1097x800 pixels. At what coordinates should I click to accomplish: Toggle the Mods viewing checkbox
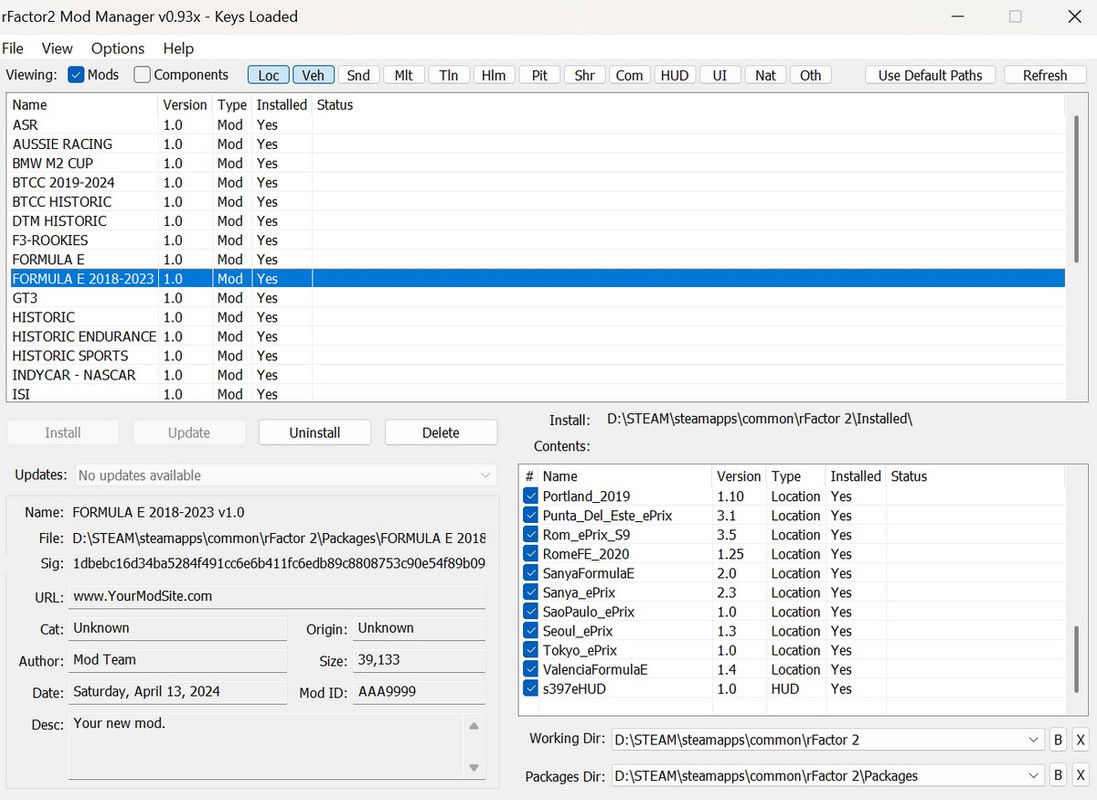pos(76,75)
